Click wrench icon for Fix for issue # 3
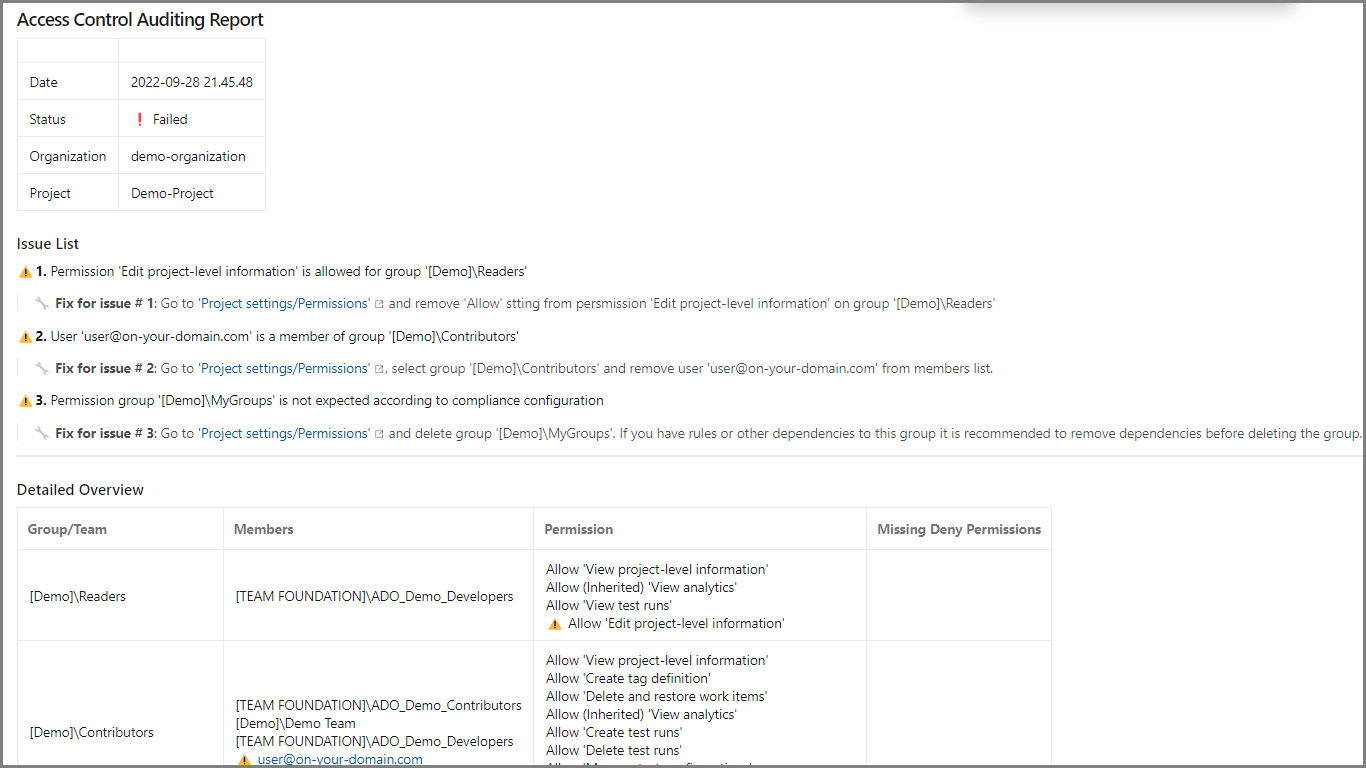This screenshot has height=768, width=1366. coord(42,433)
